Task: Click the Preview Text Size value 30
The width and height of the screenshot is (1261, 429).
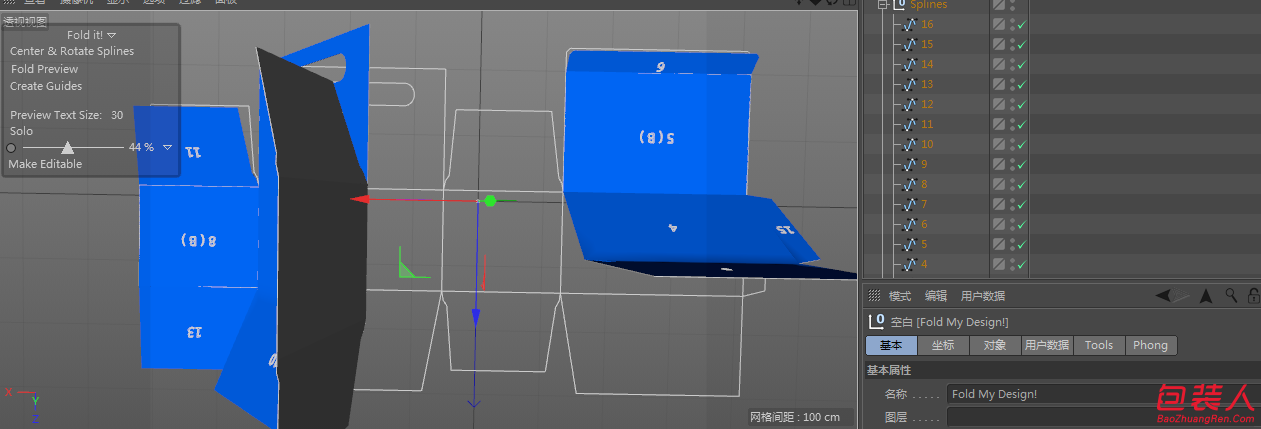Action: 117,115
